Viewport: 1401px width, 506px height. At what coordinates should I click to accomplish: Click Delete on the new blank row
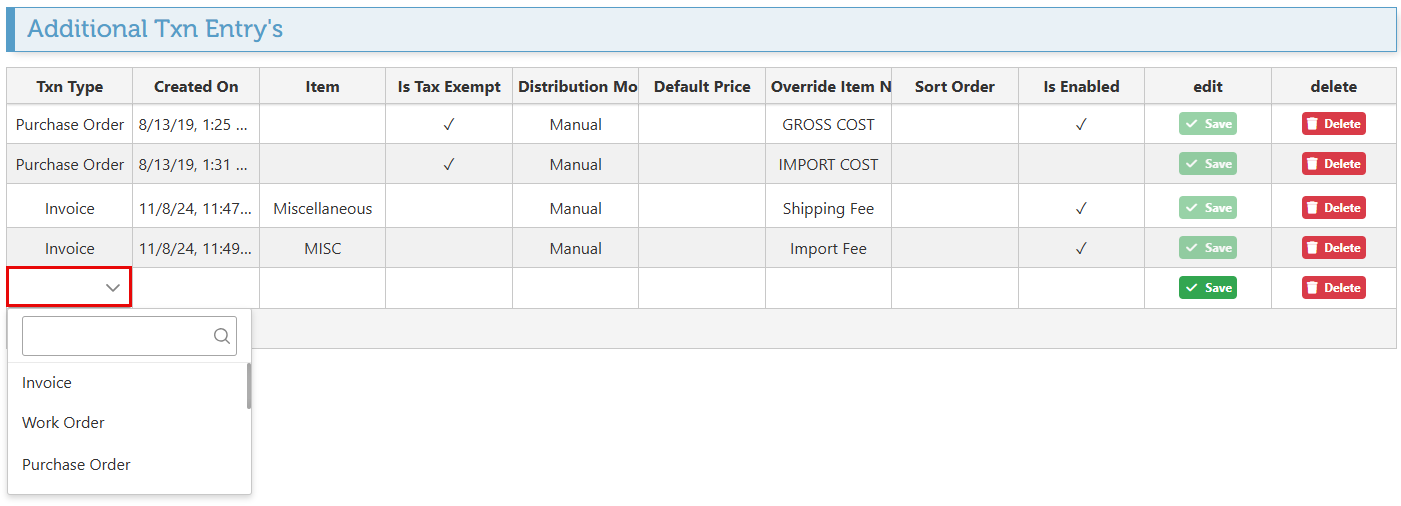[1333, 288]
